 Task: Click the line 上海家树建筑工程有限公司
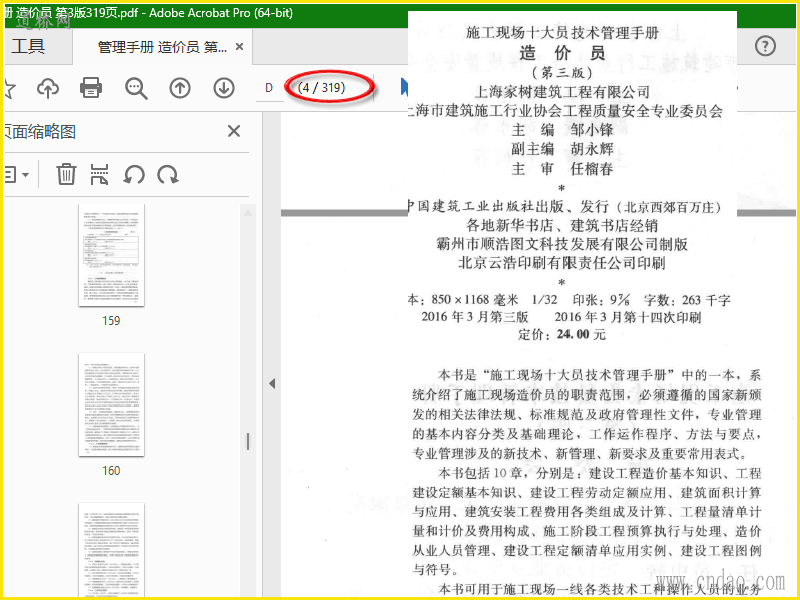coord(562,92)
